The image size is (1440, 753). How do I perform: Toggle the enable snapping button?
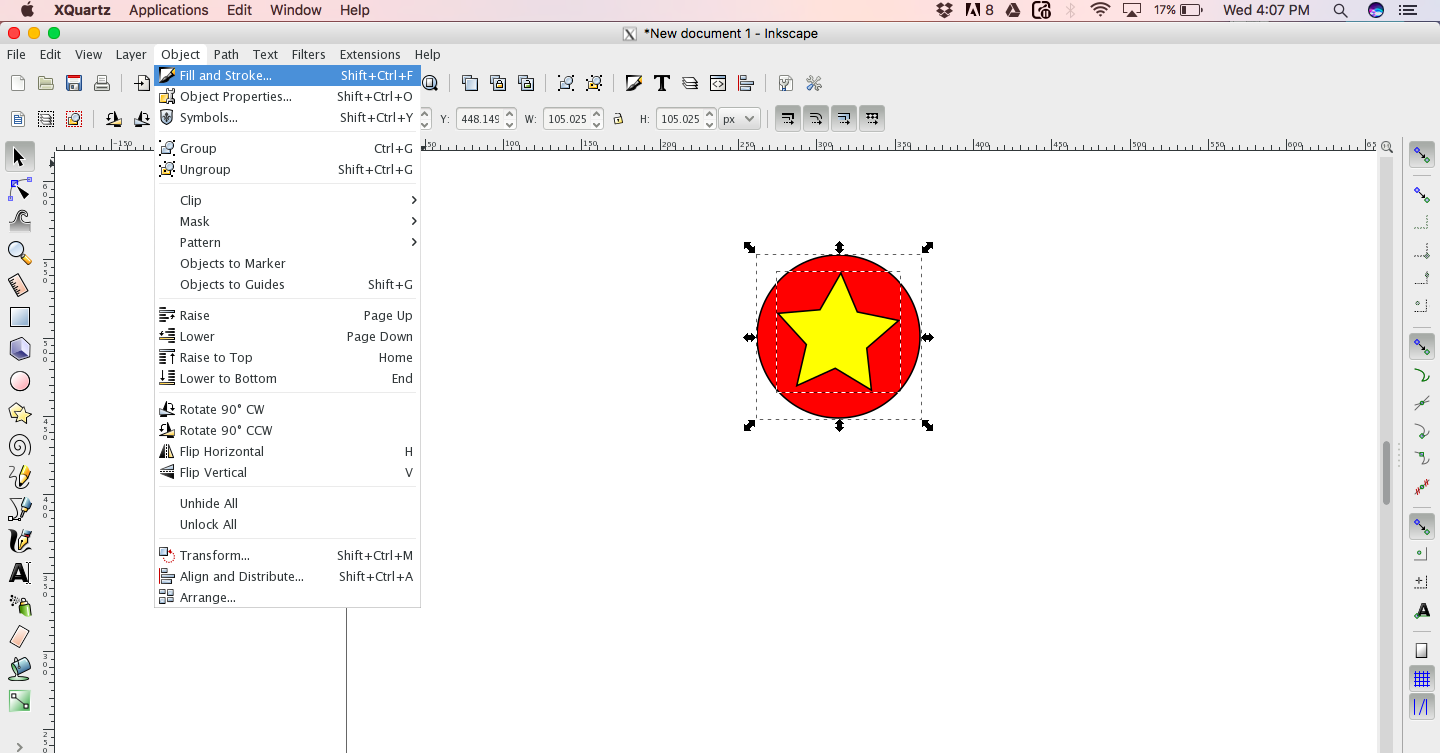click(1421, 155)
